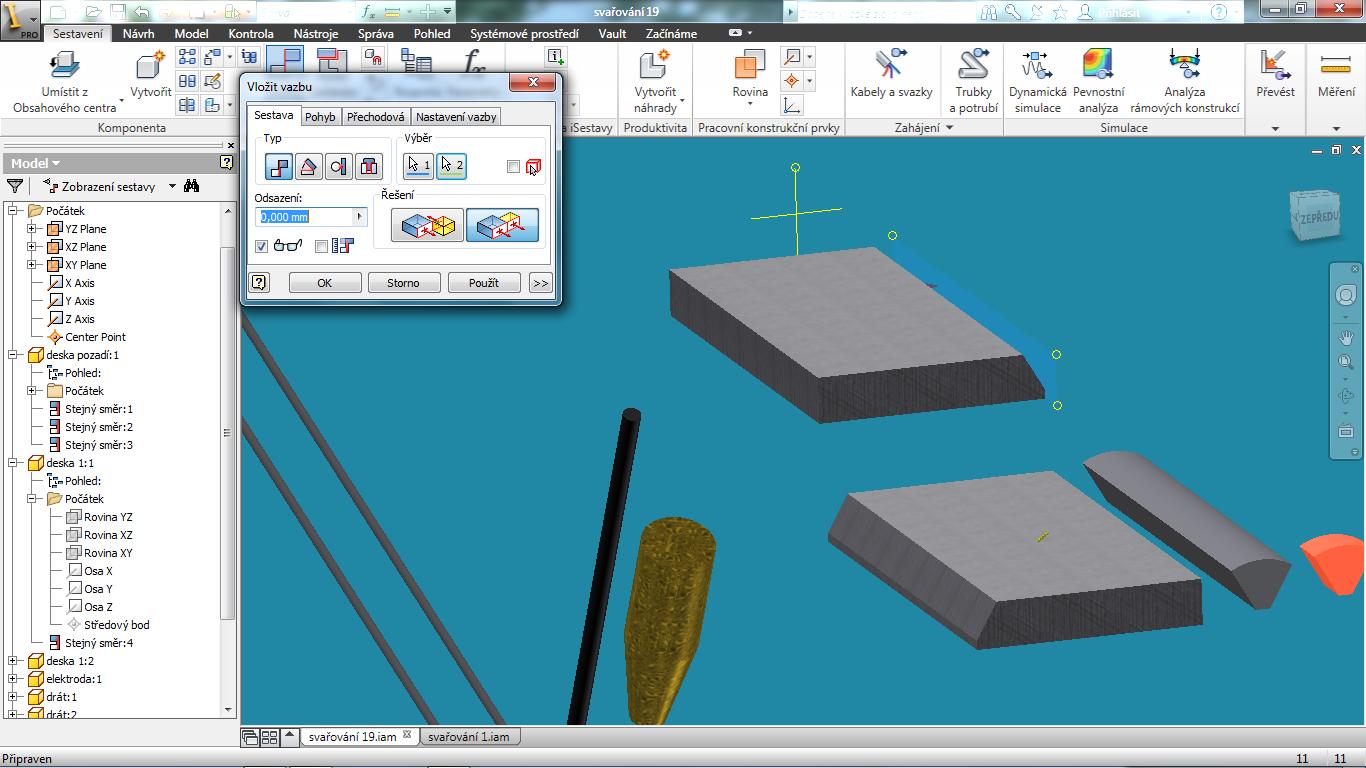The width and height of the screenshot is (1366, 768).
Task: Start Dynamická simulace
Action: (1037, 81)
